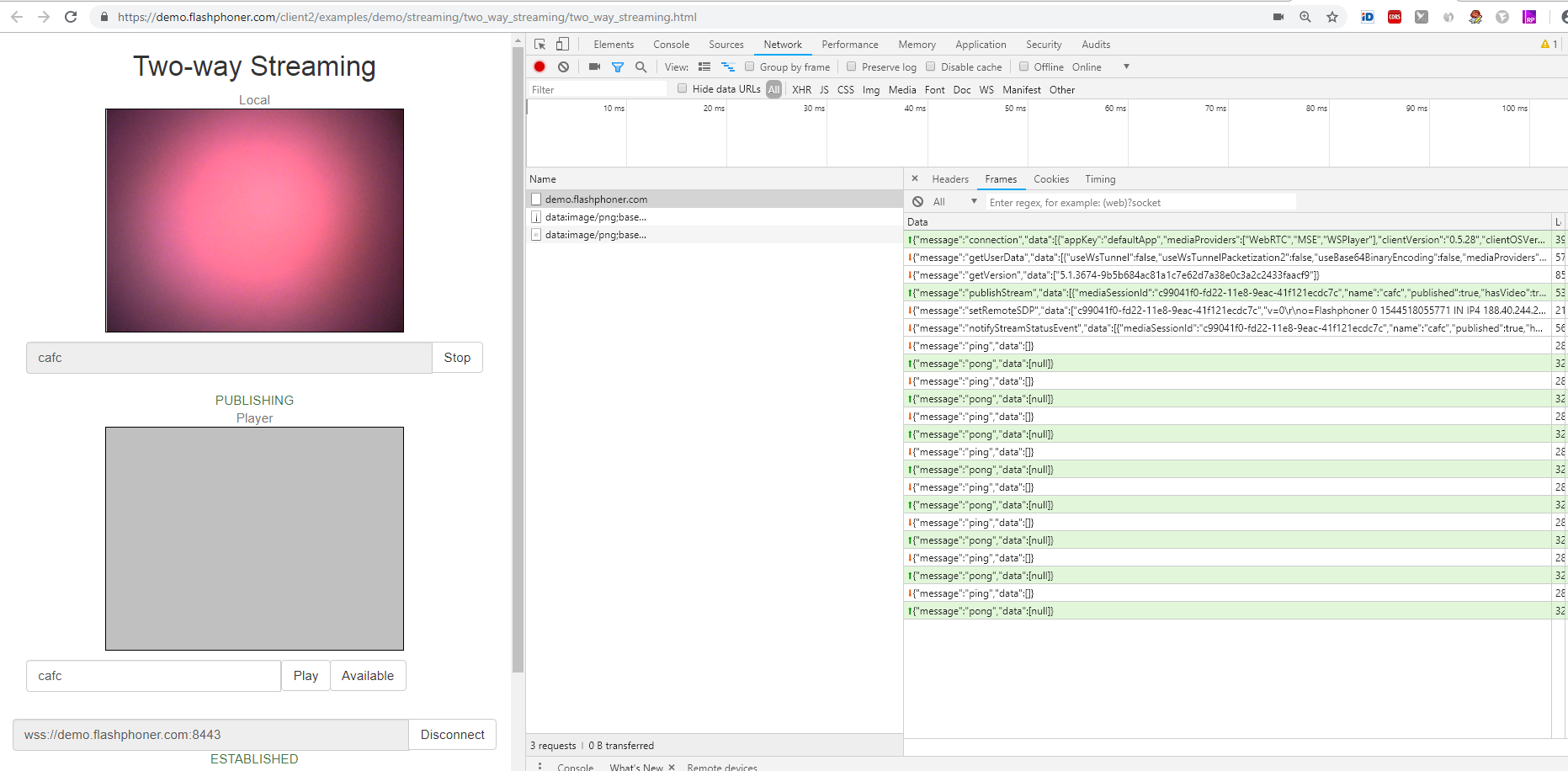Click the Disconnect button
The width and height of the screenshot is (1568, 771).
pyautogui.click(x=452, y=735)
